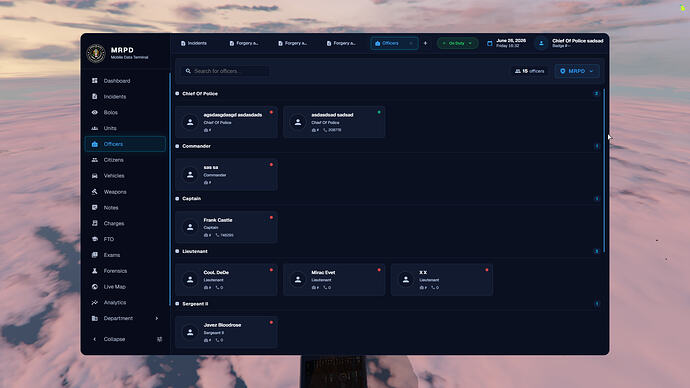
Task: Collapse the sidebar with Collapse button
Action: pos(109,339)
